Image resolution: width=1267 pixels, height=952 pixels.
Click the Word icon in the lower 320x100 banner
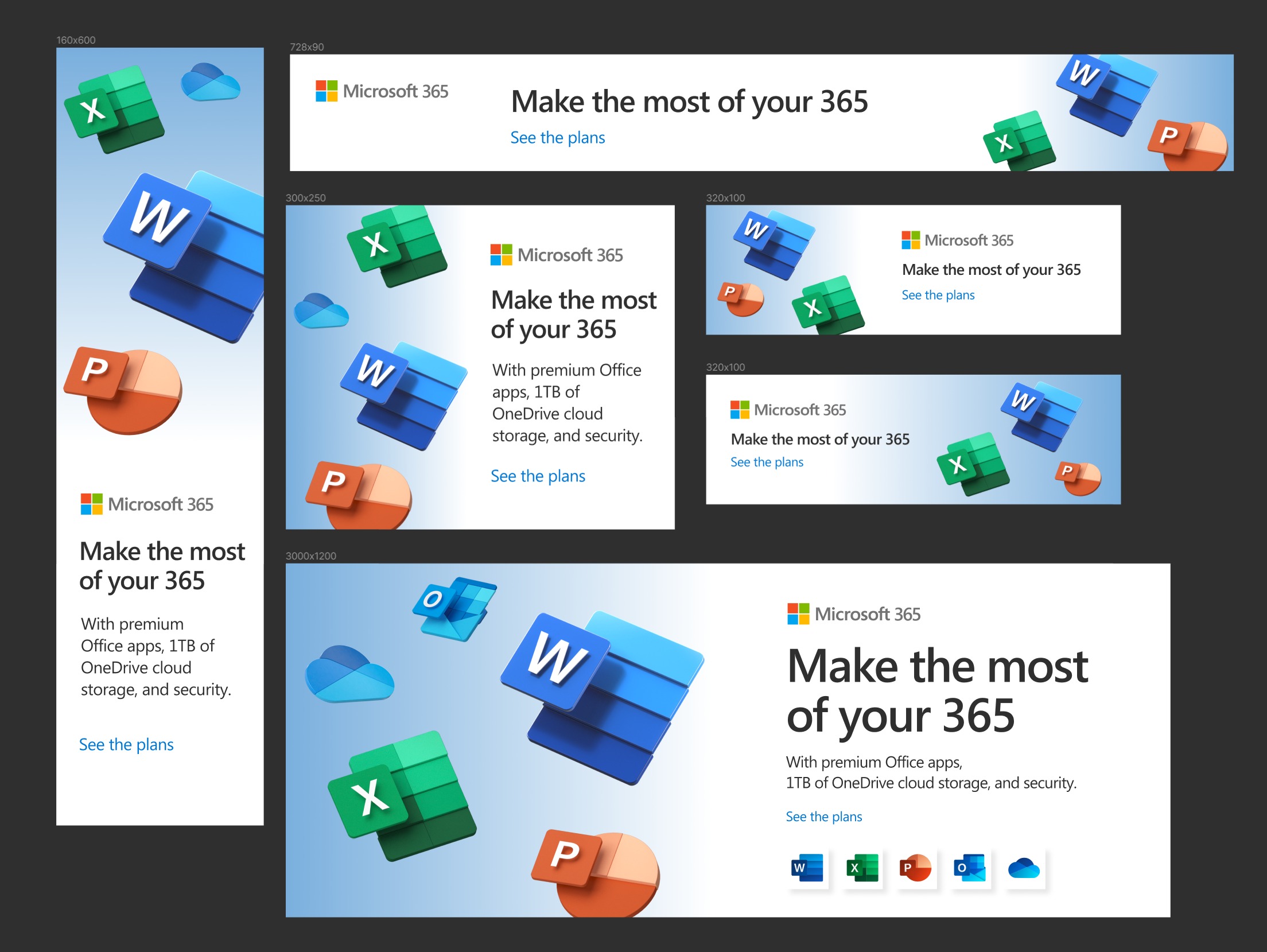(x=1041, y=417)
